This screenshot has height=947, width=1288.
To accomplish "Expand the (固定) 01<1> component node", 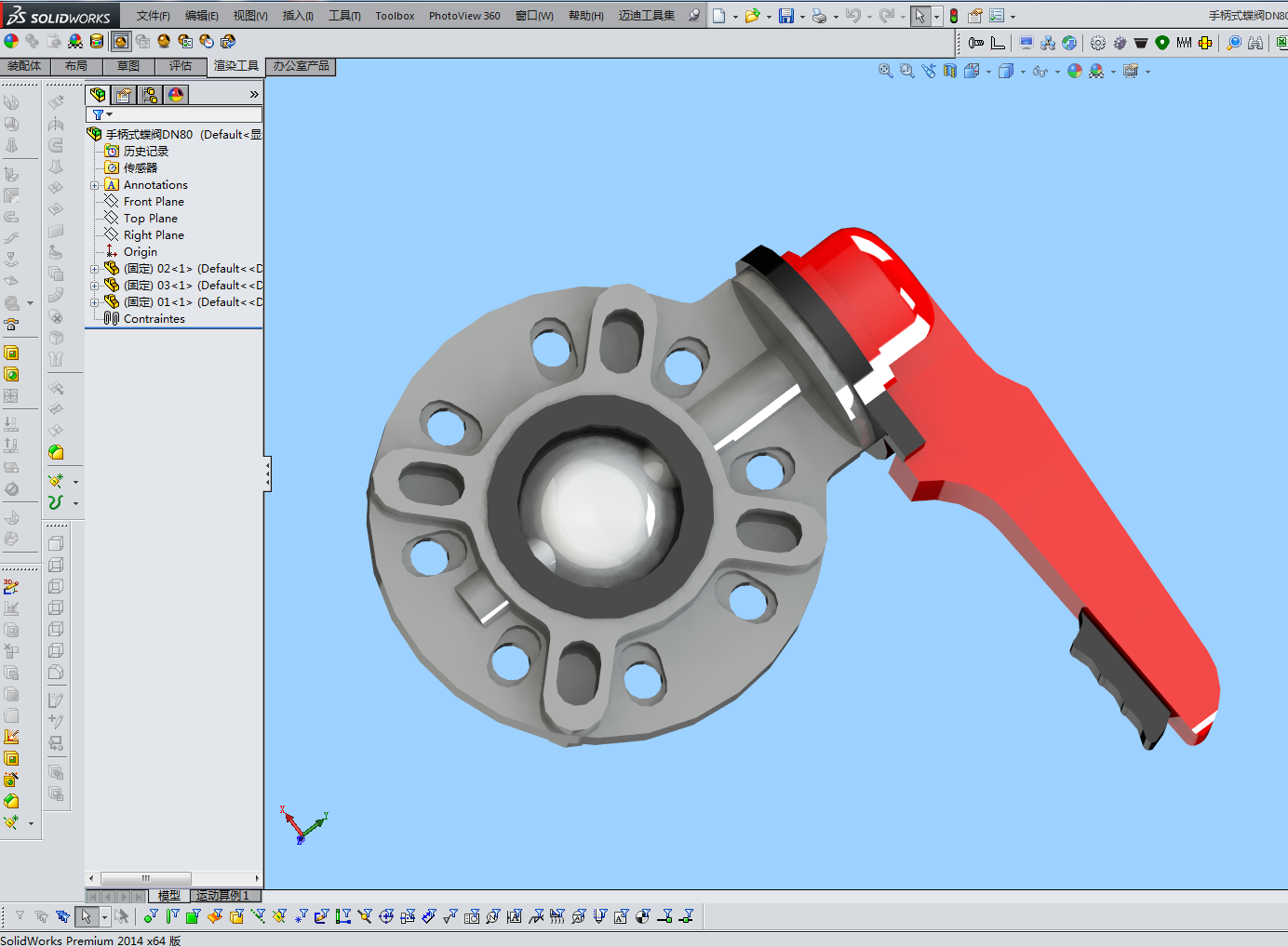I will (94, 302).
